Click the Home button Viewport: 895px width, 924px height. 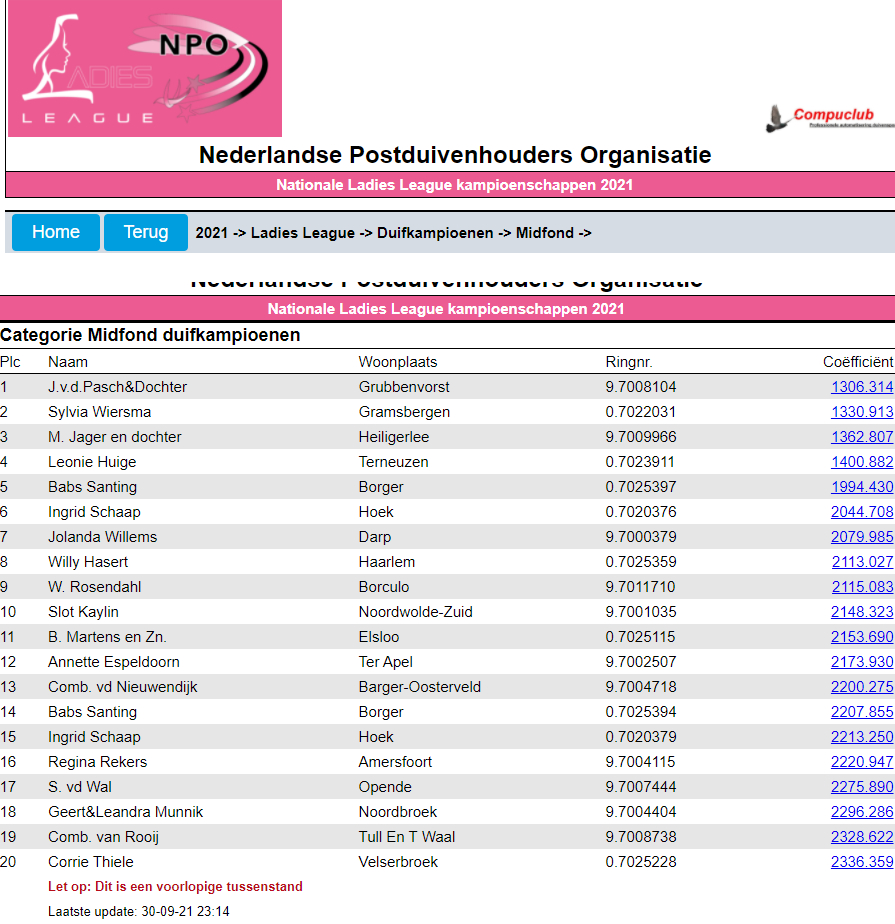(56, 232)
